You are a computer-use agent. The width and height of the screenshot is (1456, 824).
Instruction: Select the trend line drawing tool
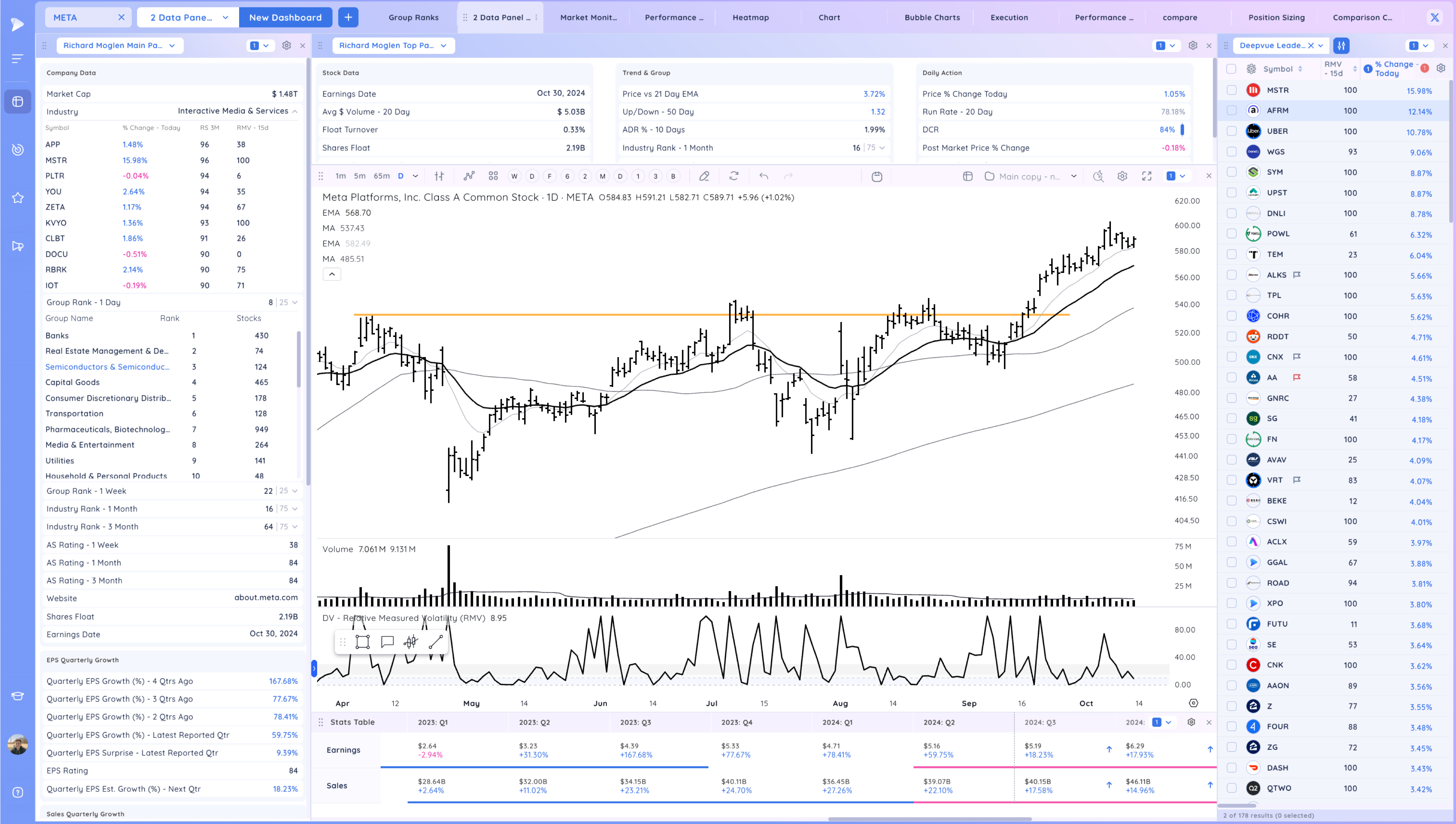[436, 642]
